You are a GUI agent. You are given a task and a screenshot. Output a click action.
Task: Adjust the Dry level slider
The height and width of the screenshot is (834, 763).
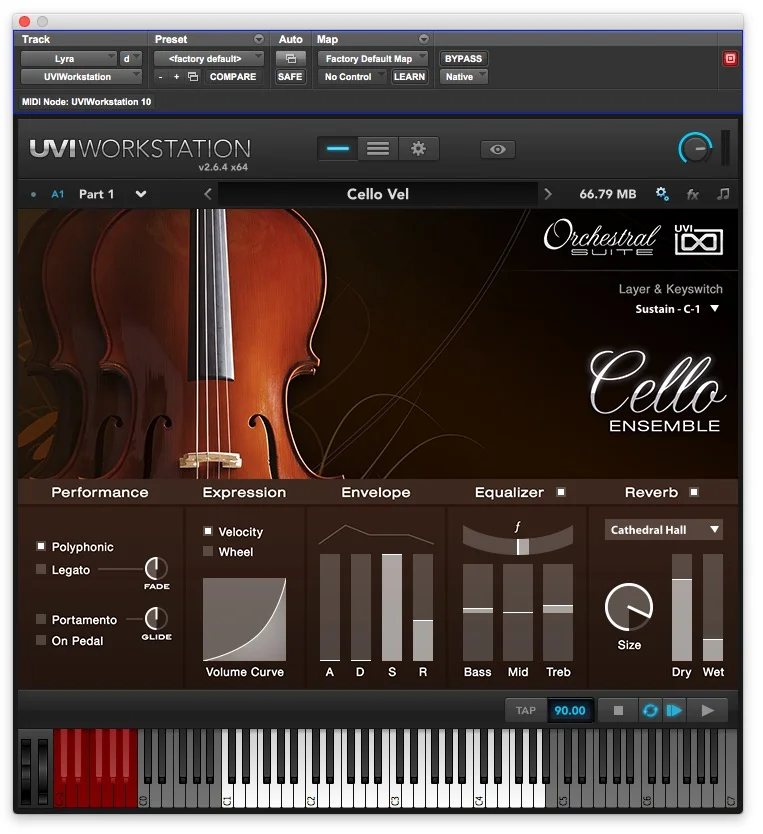(682, 607)
